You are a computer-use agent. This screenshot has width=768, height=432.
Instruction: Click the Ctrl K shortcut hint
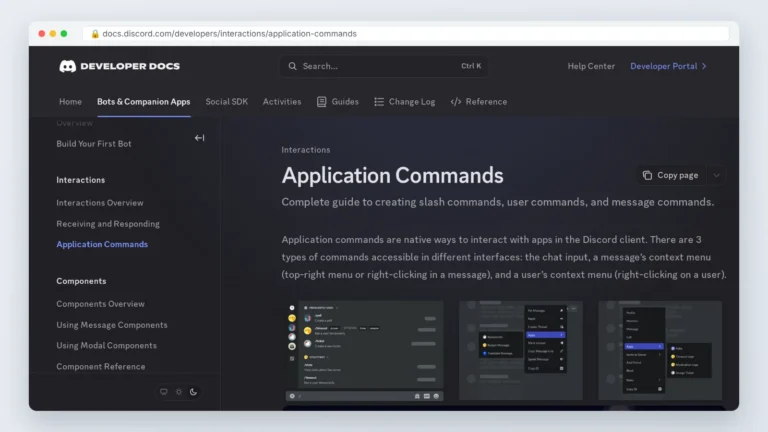471,66
